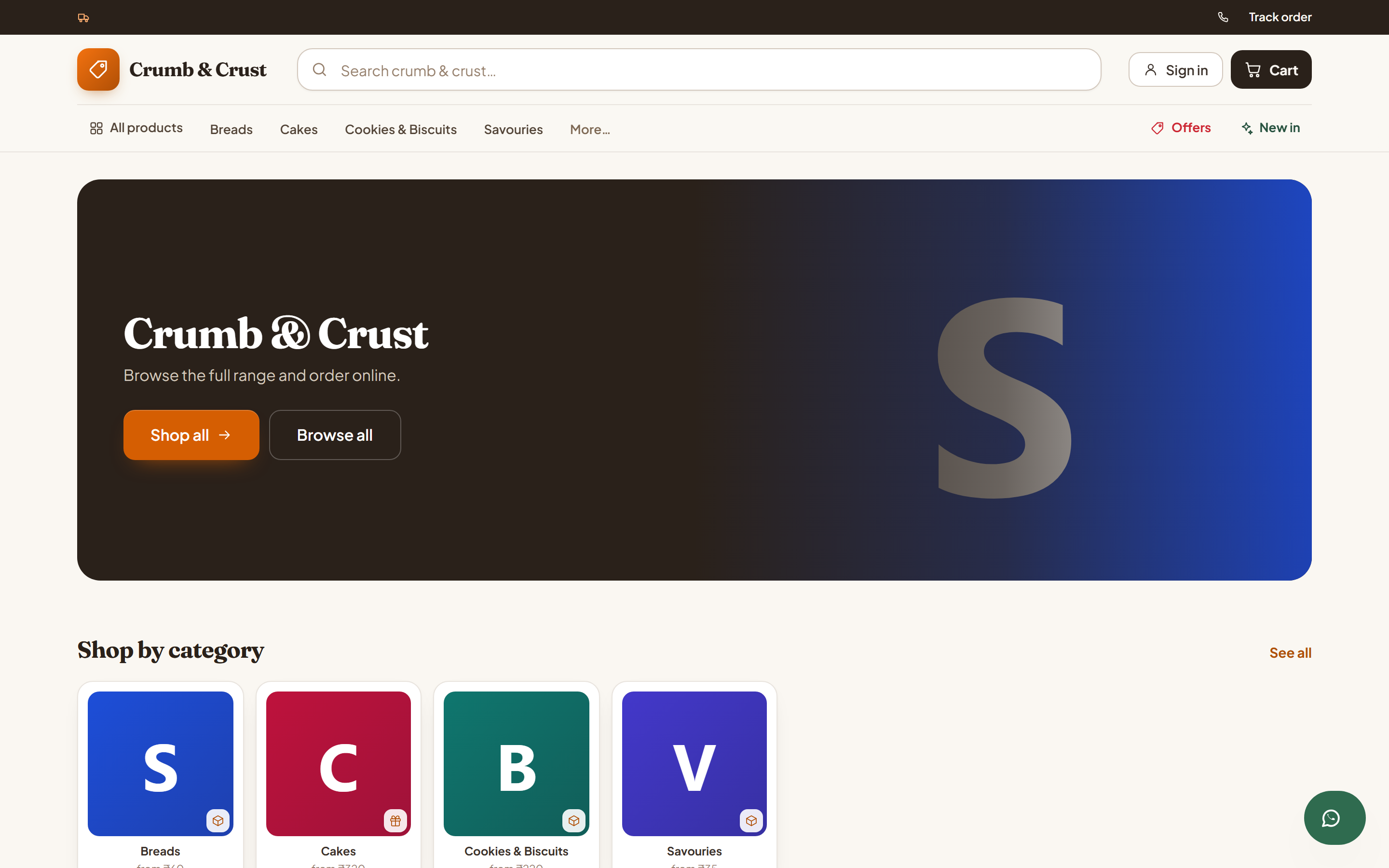Click the shopping cart icon

point(1253,70)
